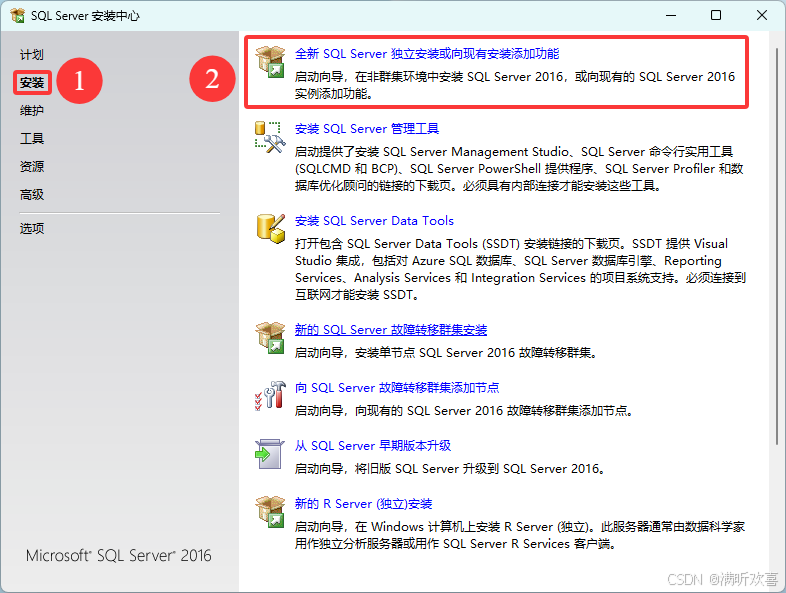Screen dimensions: 786x593
Task: Start 全新 SQL Server 独立安装 link
Action: pos(427,54)
